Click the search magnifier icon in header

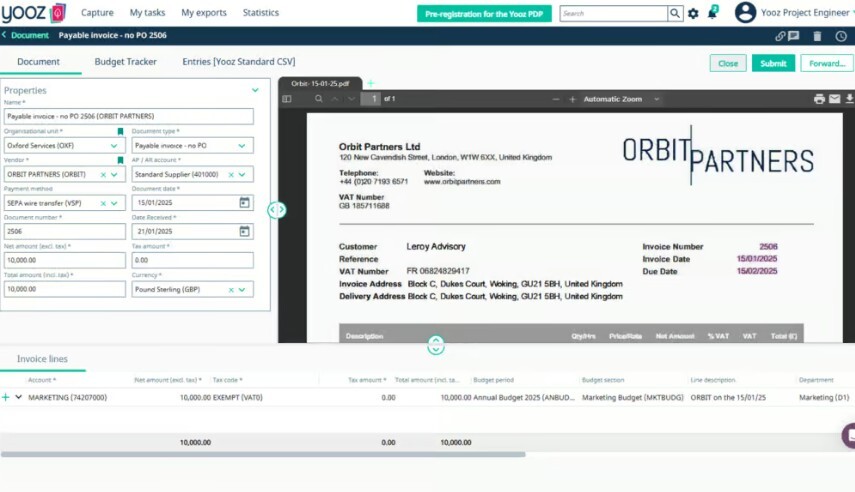coord(675,13)
